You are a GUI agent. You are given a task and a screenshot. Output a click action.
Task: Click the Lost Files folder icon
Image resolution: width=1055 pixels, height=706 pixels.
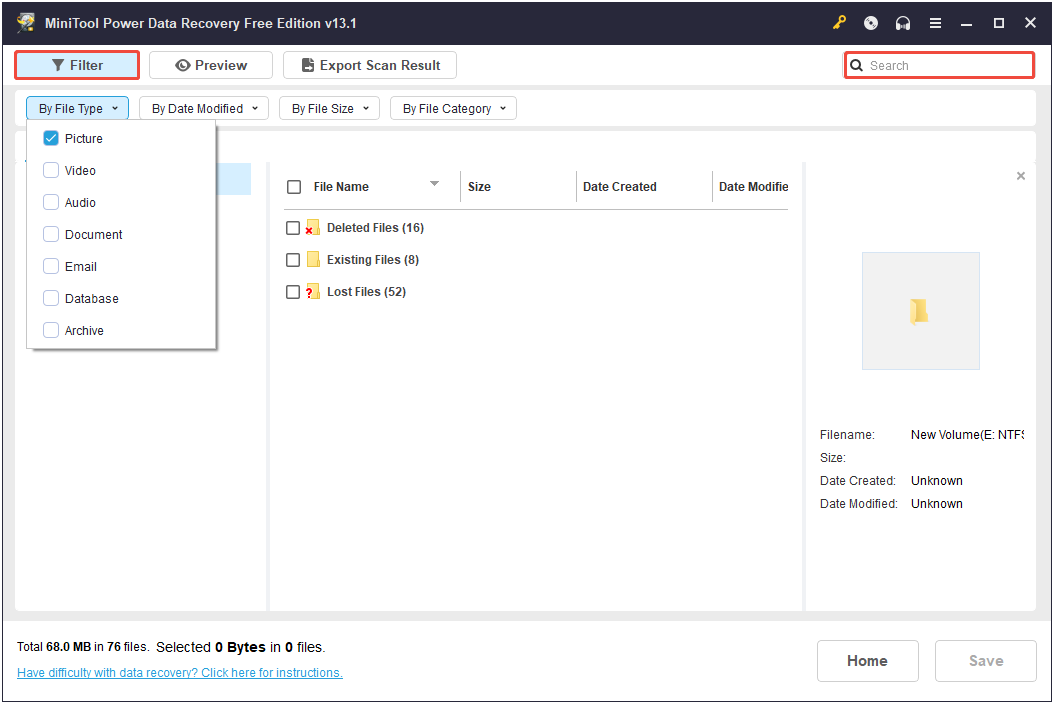312,291
